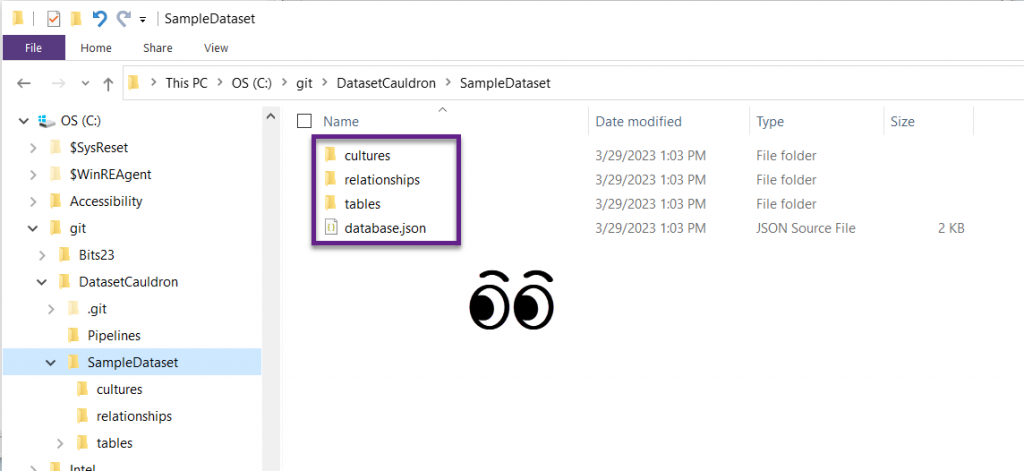Viewport: 1024px width, 471px height.
Task: Expand the tables node in navigation tree
Action: pyautogui.click(x=60, y=443)
